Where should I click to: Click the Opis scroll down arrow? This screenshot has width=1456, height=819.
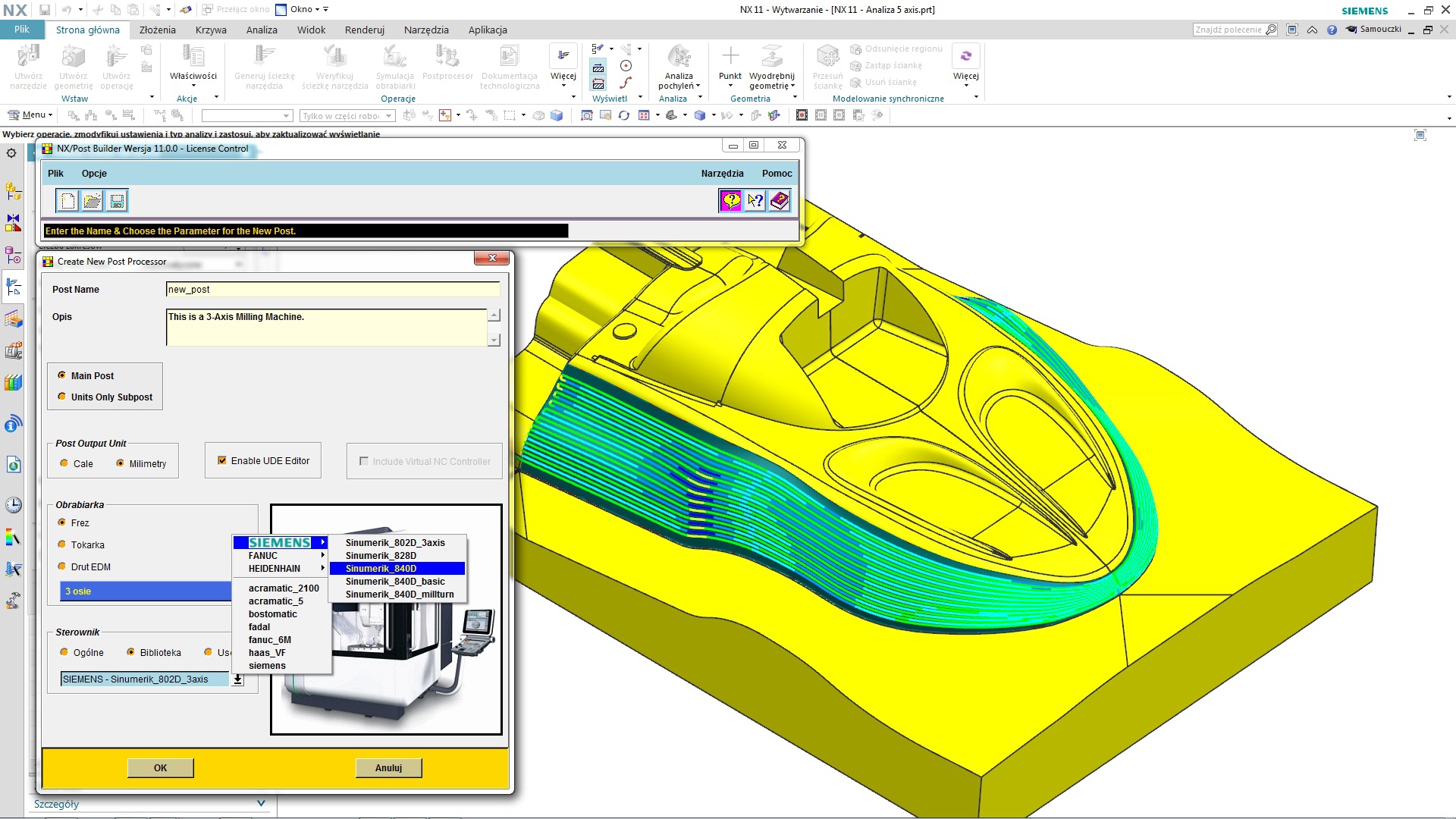pos(494,340)
